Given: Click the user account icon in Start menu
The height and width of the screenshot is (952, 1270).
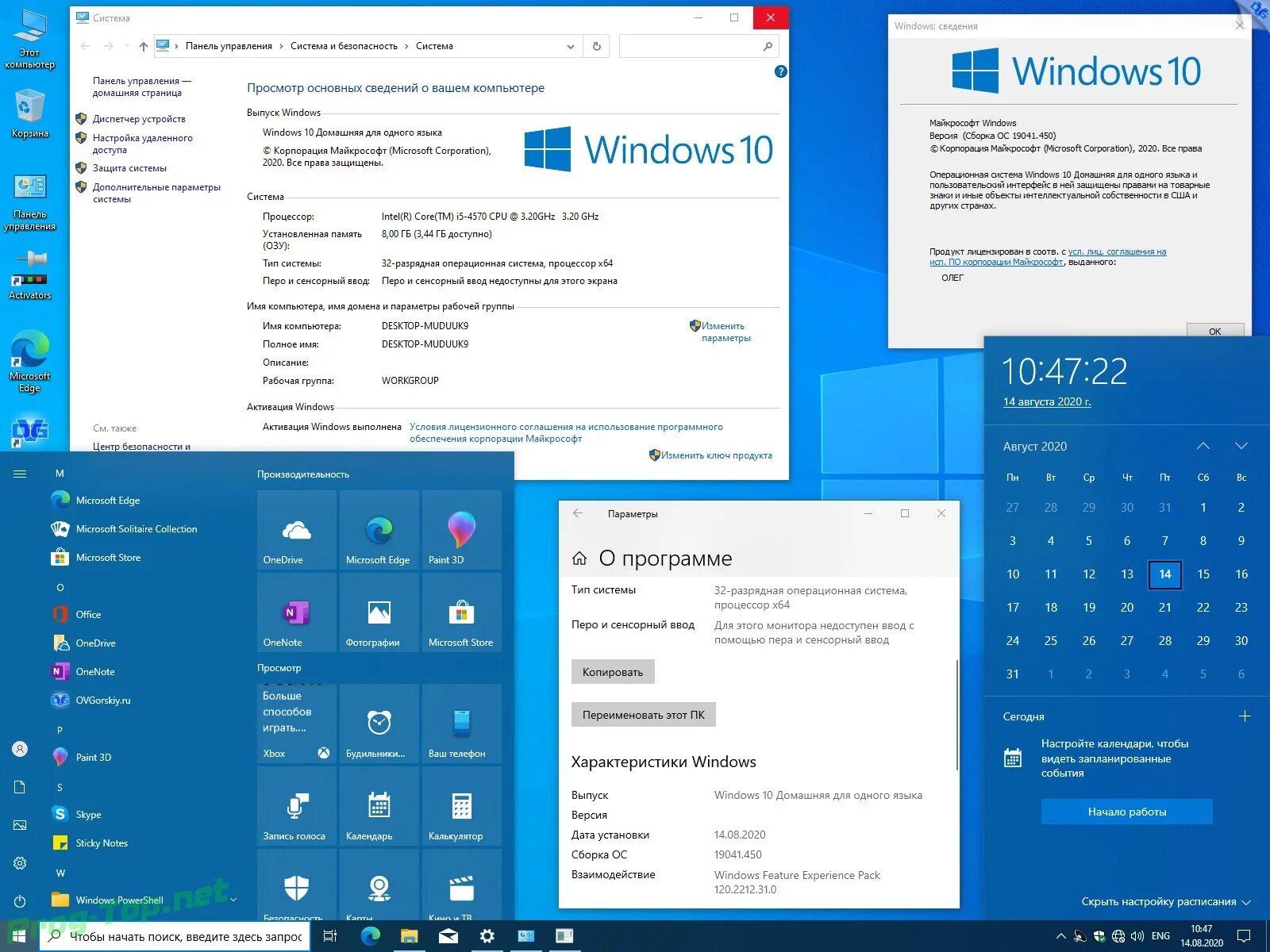Looking at the screenshot, I should 20,749.
